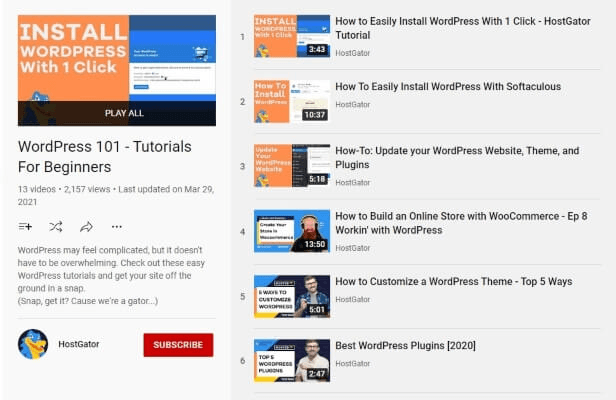Open the Softaculous video thumbnail
Screen dimensions: 616x400
292,101
